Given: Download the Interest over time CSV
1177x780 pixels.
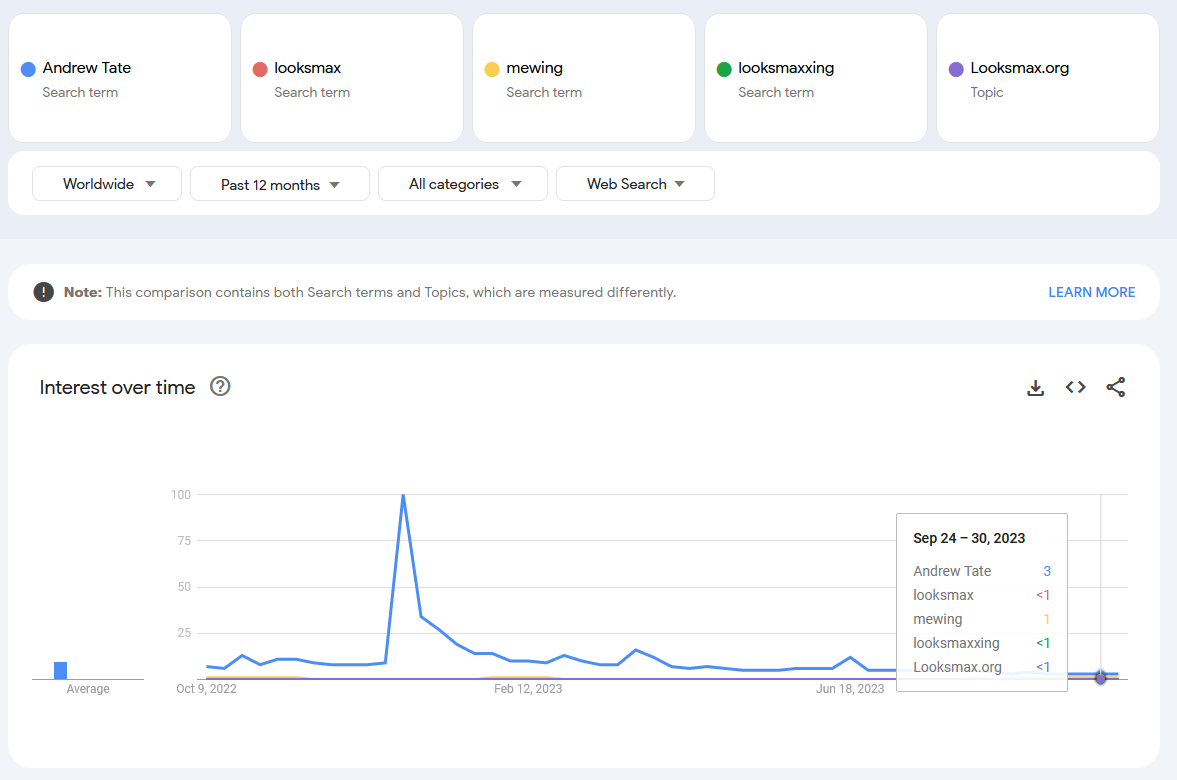Looking at the screenshot, I should (x=1035, y=388).
